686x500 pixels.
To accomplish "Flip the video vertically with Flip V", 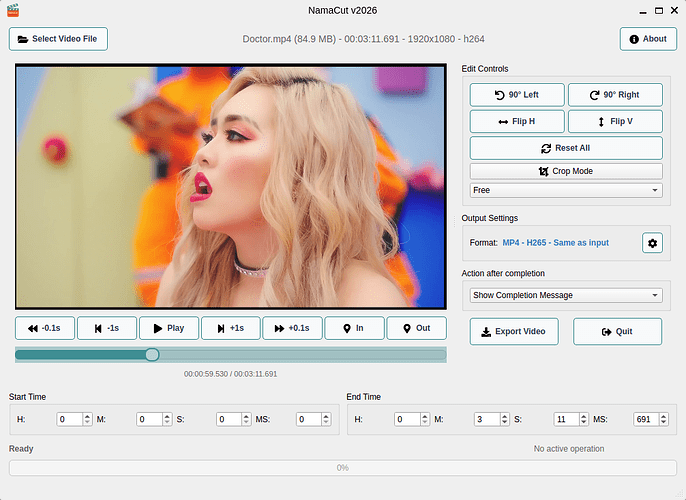I will coord(615,122).
